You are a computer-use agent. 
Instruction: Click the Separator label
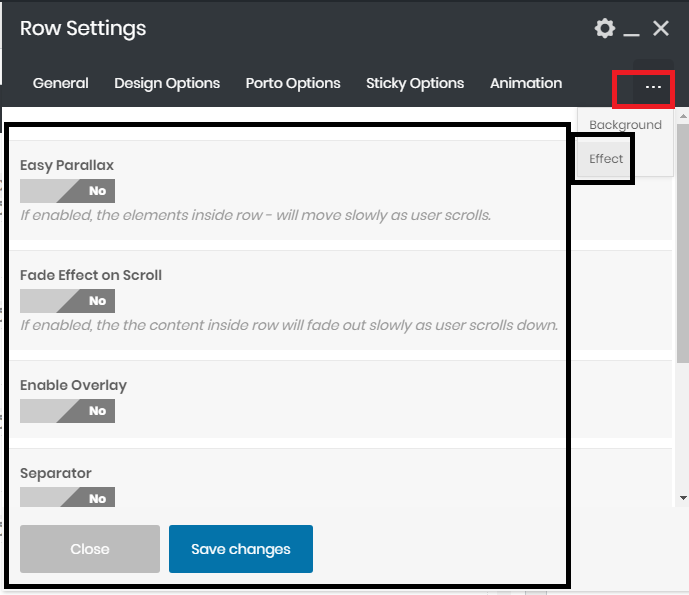click(56, 473)
